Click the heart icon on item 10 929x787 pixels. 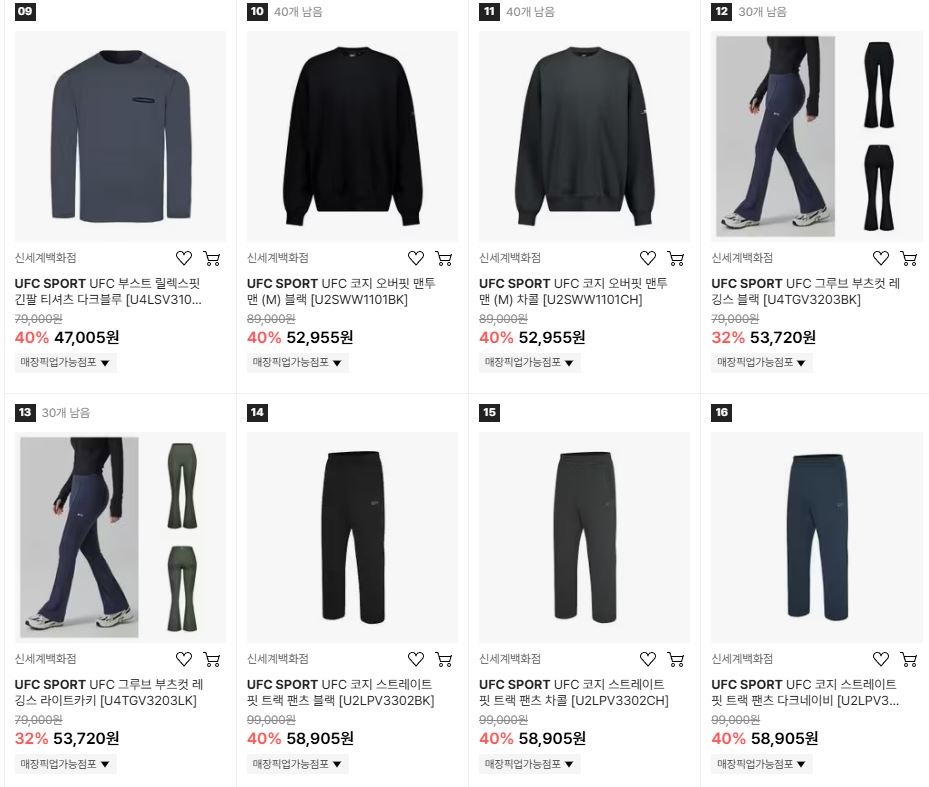(416, 258)
